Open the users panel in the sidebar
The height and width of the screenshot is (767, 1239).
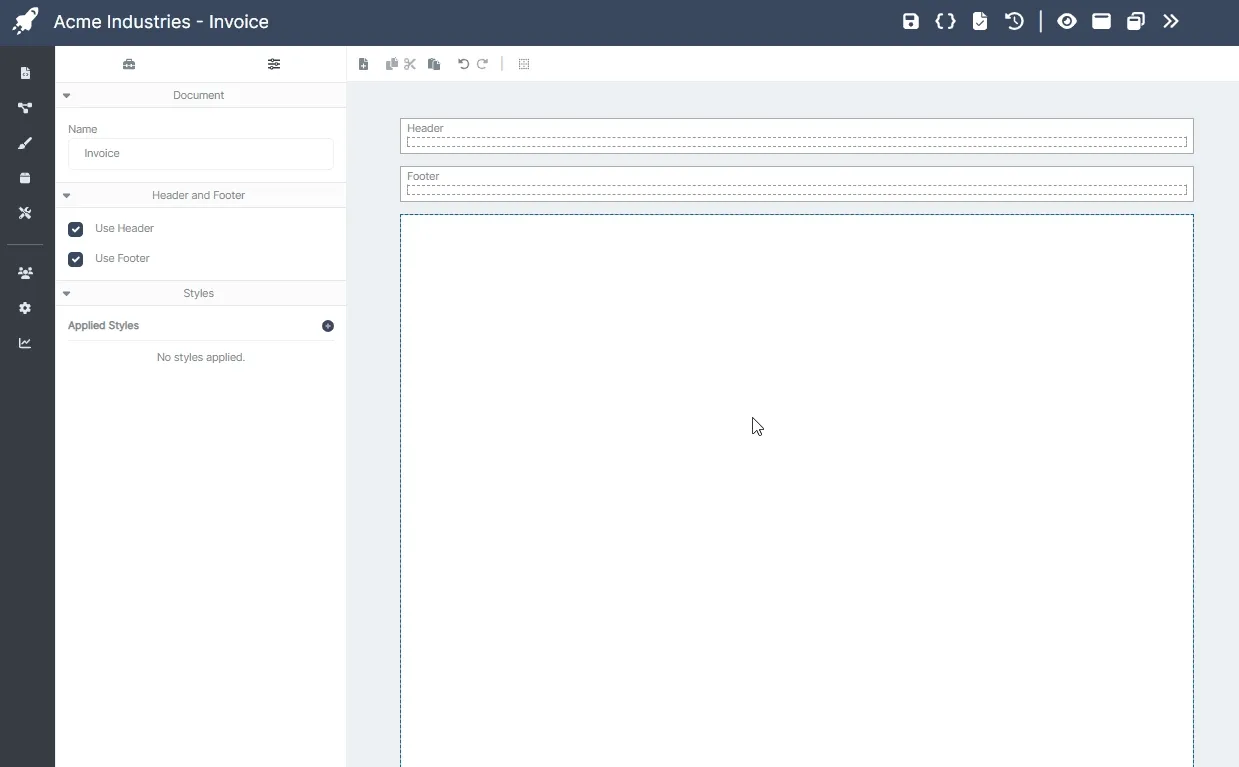24,273
